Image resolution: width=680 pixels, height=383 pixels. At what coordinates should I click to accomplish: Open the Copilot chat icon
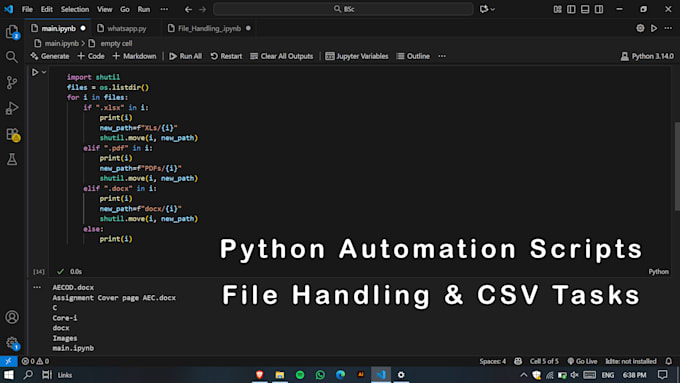[x=484, y=9]
